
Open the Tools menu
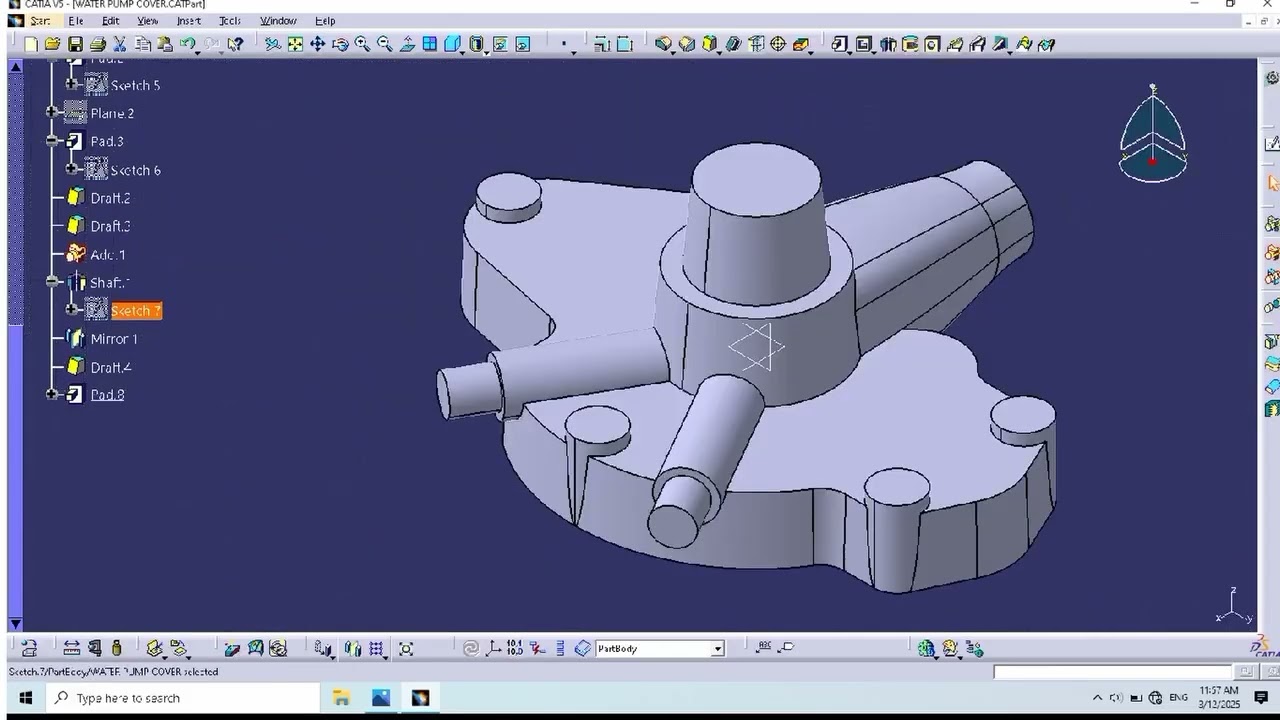pos(230,21)
